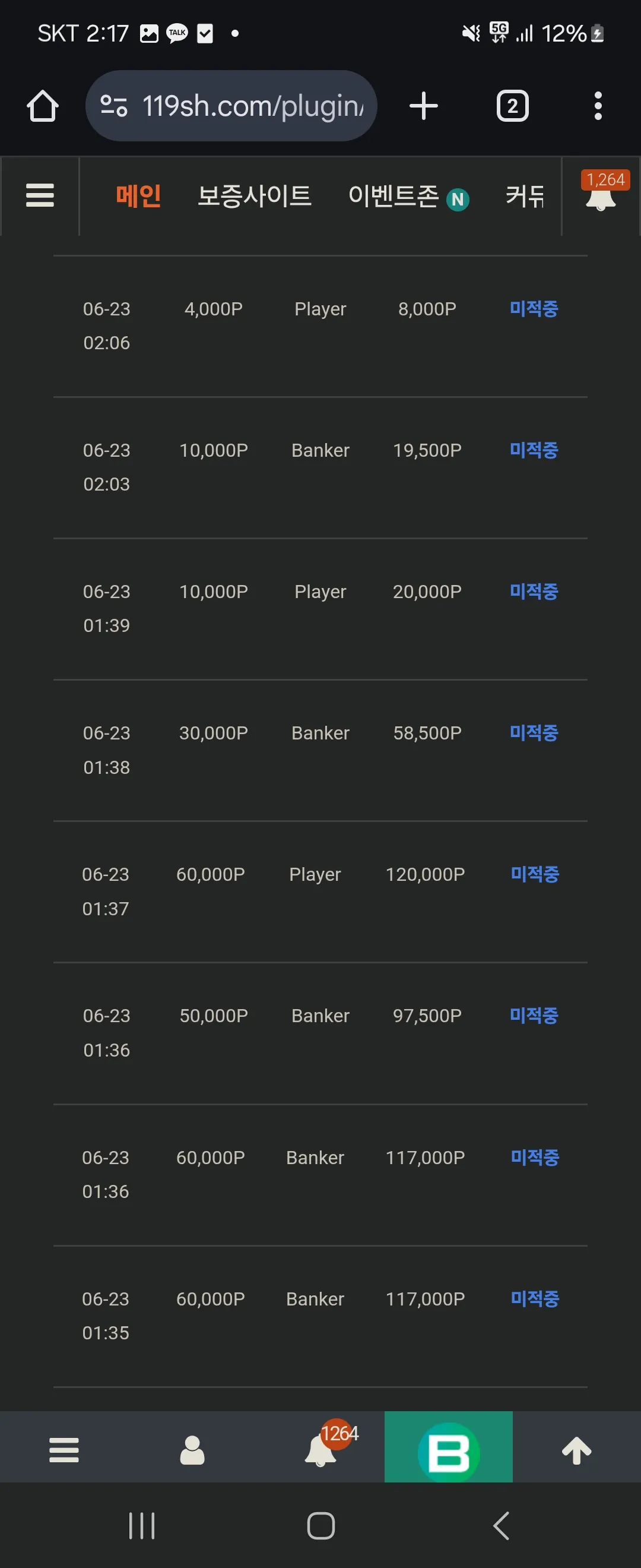This screenshot has height=1568, width=641.
Task: Select the 보증사이트 tab
Action: pos(254,195)
